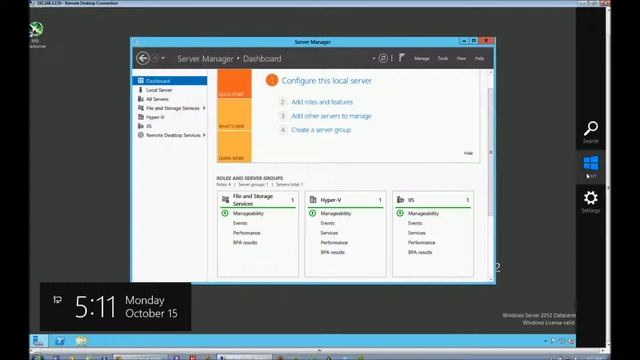Click the Server Manager vertical scrollbar thumb

(x=491, y=151)
